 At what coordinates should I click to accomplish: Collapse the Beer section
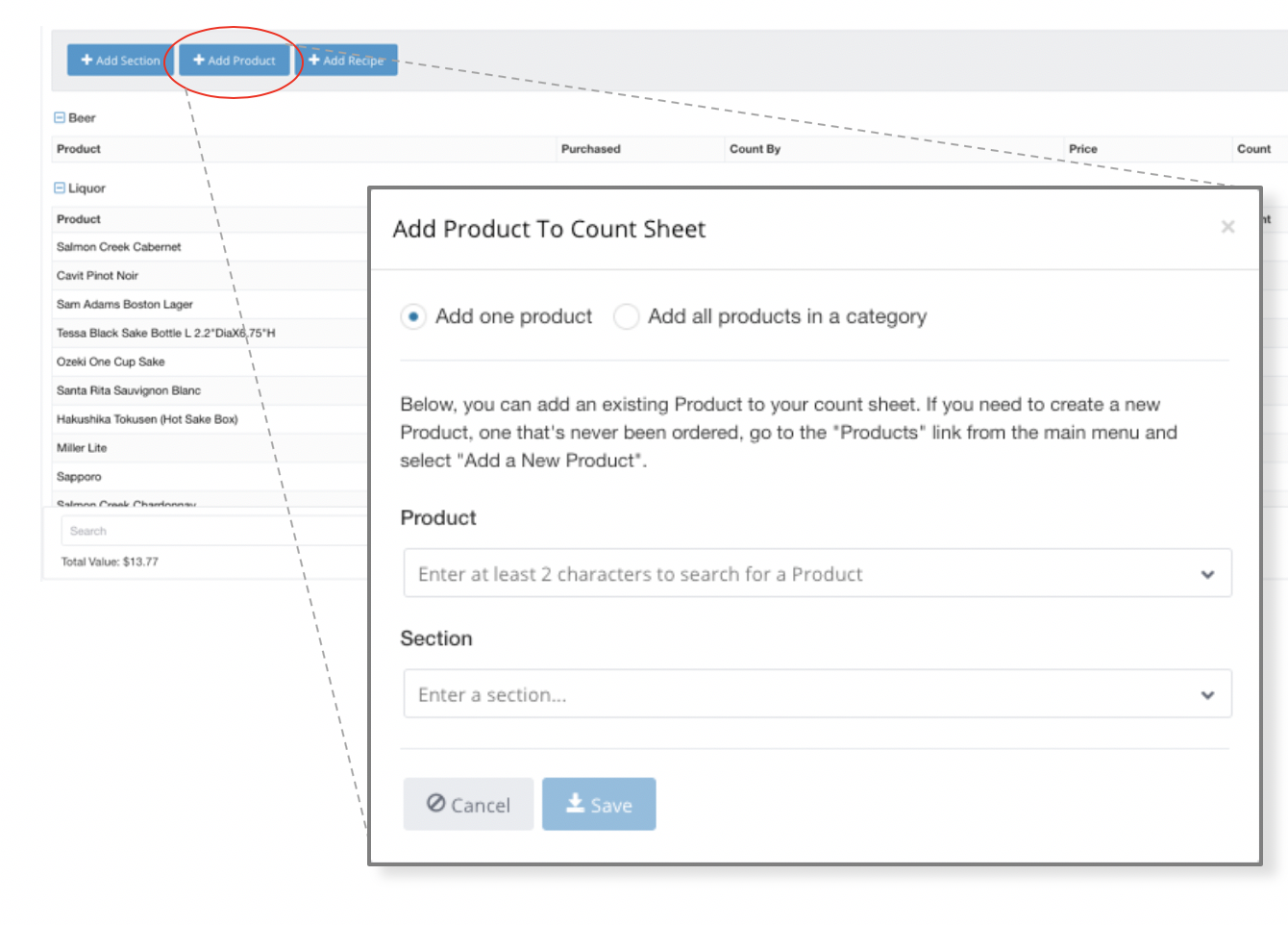pyautogui.click(x=60, y=118)
